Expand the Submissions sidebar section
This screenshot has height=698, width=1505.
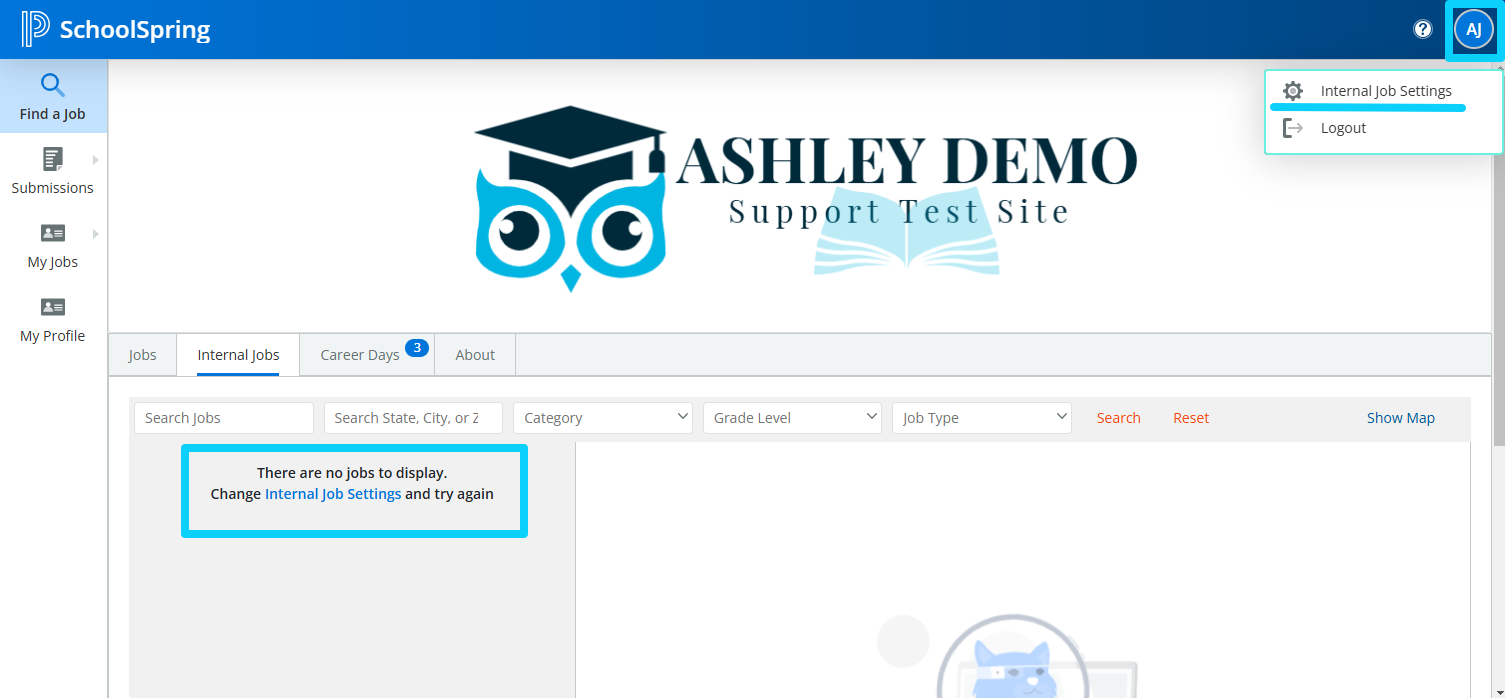click(95, 158)
